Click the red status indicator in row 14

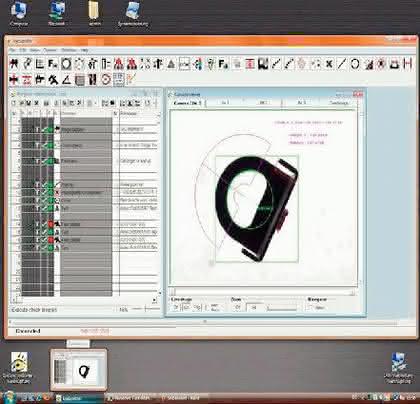[x=51, y=224]
